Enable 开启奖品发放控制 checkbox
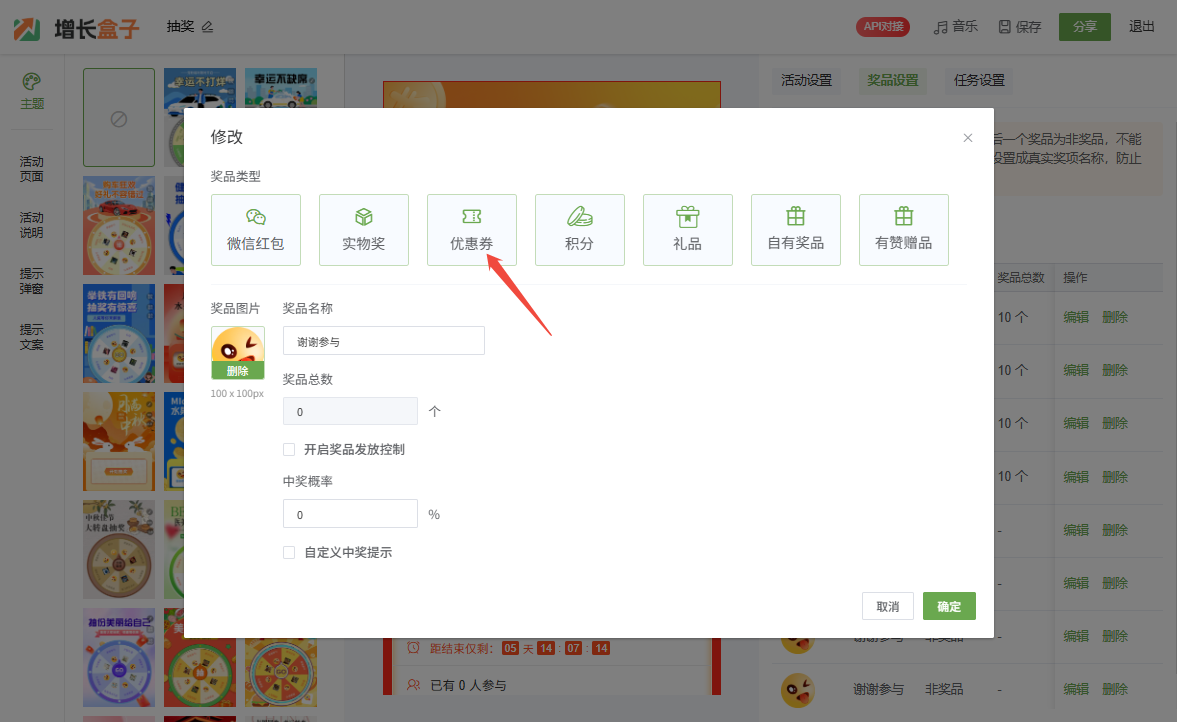Image resolution: width=1177 pixels, height=722 pixels. tap(289, 450)
